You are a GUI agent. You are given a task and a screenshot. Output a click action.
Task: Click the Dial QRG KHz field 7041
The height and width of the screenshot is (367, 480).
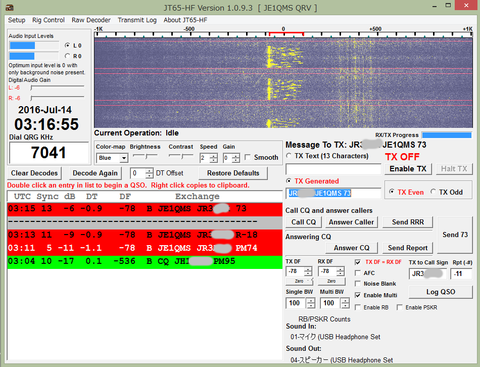tap(49, 153)
